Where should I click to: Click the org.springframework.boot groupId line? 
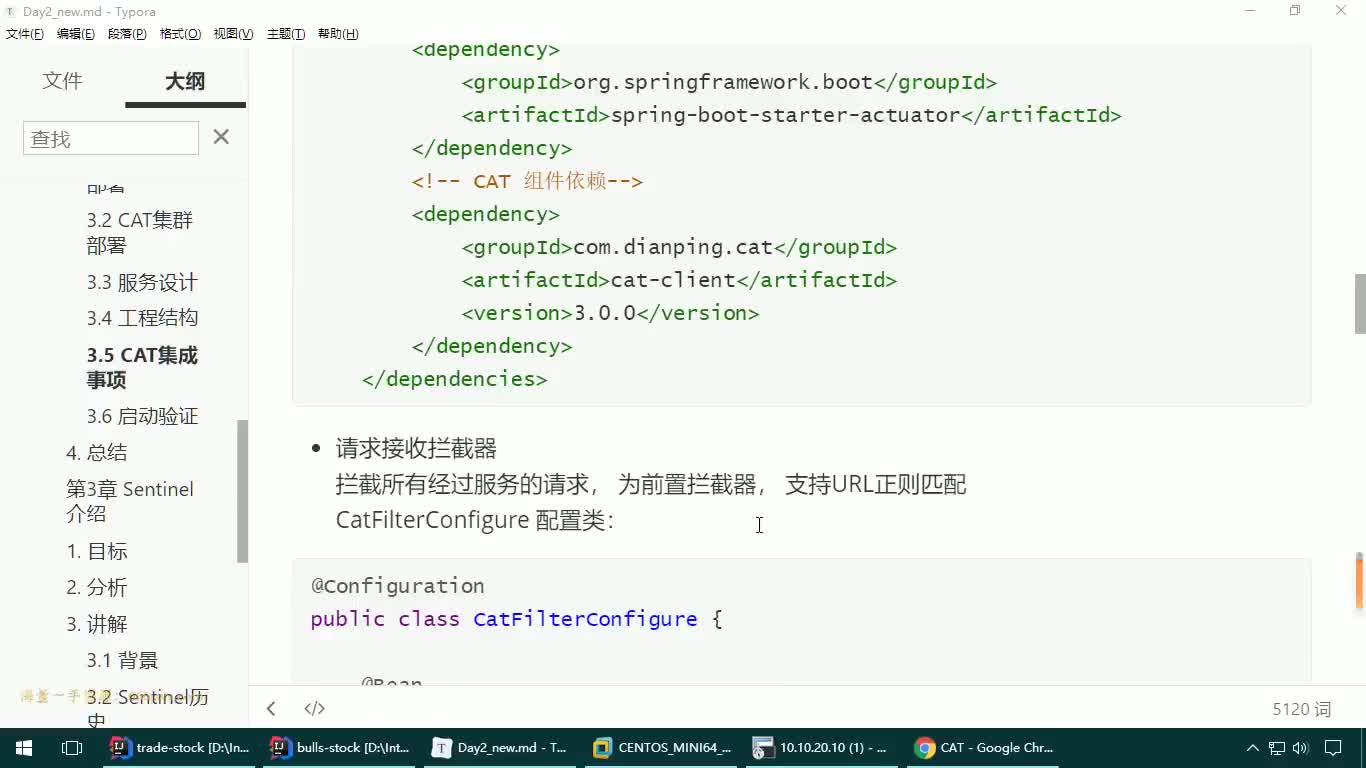point(729,82)
